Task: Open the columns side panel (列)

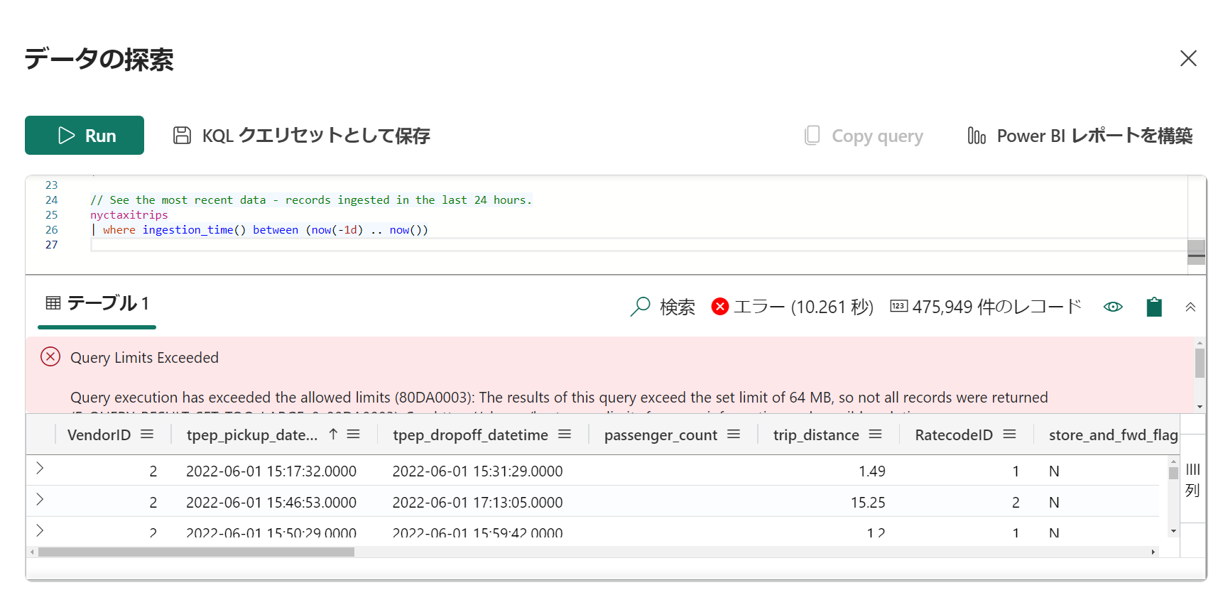Action: pyautogui.click(x=1192, y=480)
